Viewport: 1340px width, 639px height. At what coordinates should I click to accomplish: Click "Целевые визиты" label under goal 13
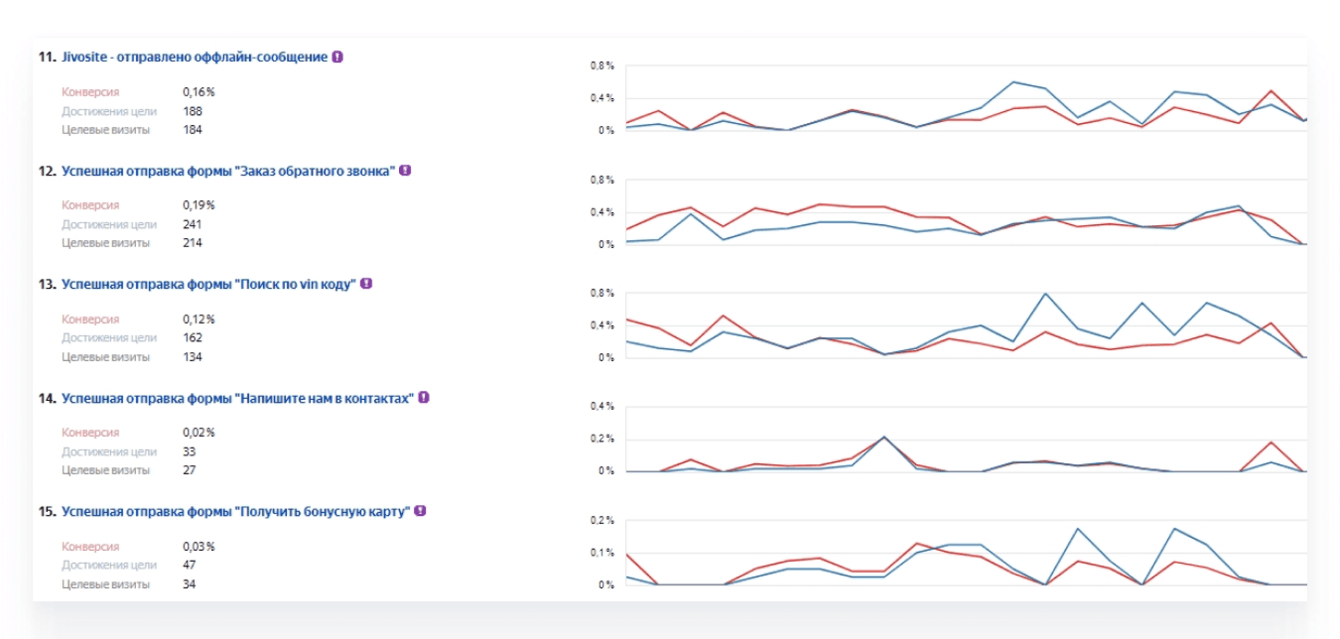[x=106, y=357]
